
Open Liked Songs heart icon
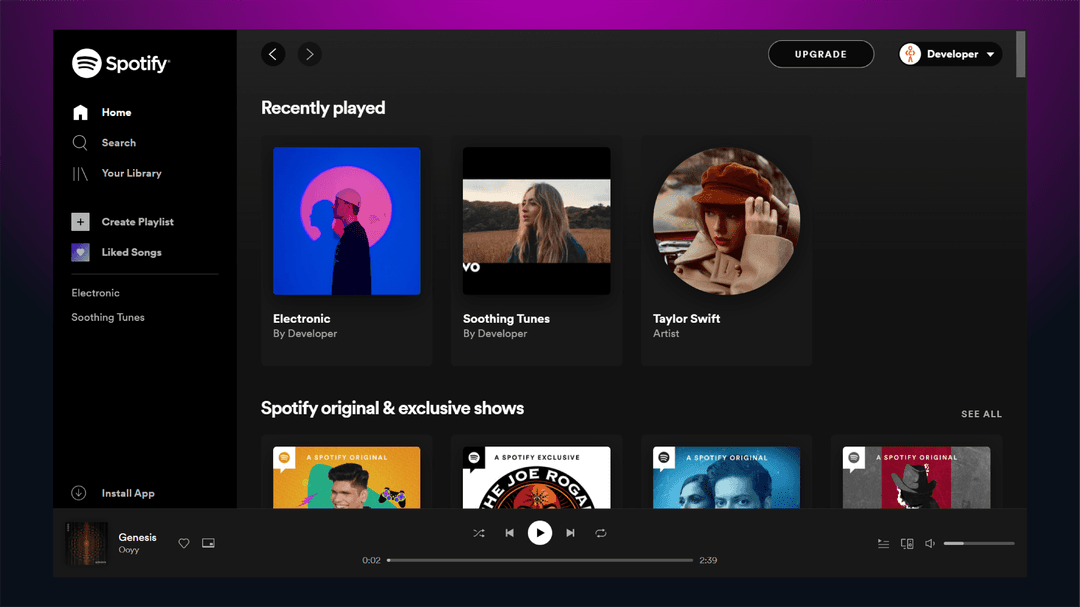pos(80,252)
